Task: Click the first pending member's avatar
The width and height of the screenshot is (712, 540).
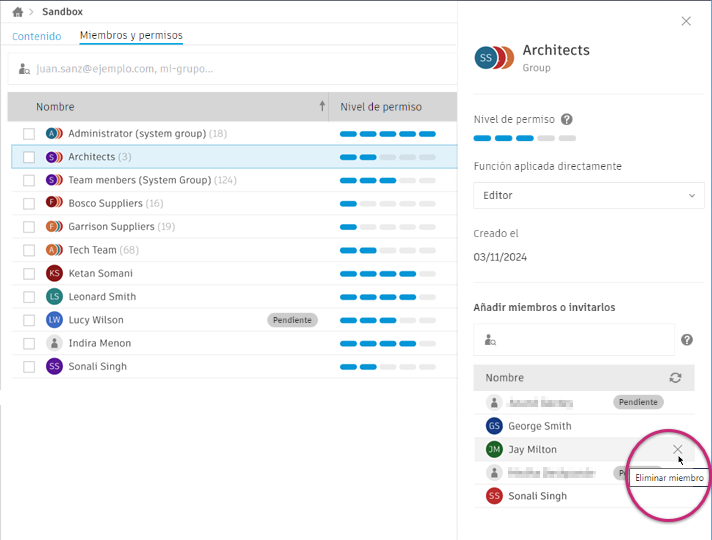Action: pos(494,402)
